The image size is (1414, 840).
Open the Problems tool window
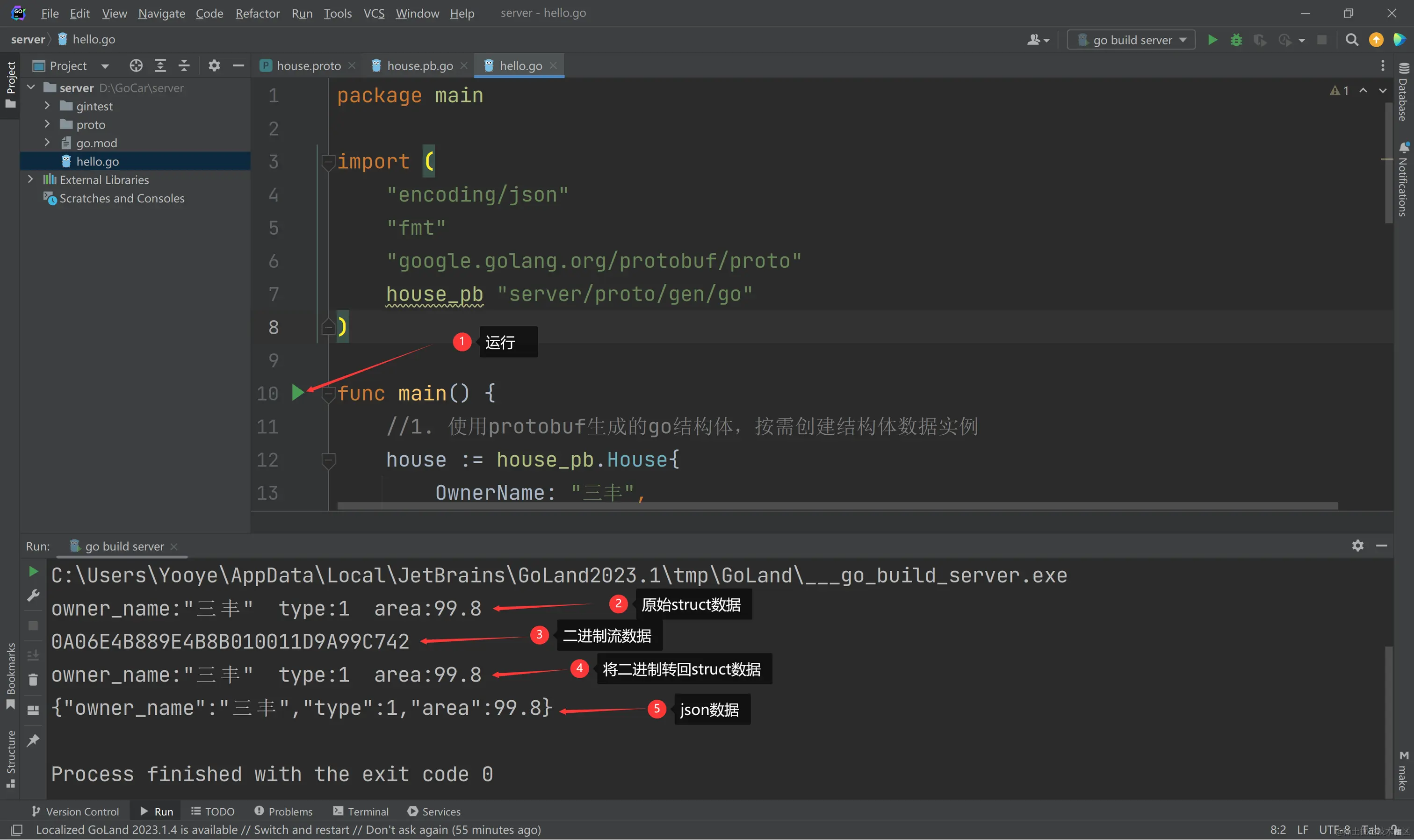(x=283, y=811)
